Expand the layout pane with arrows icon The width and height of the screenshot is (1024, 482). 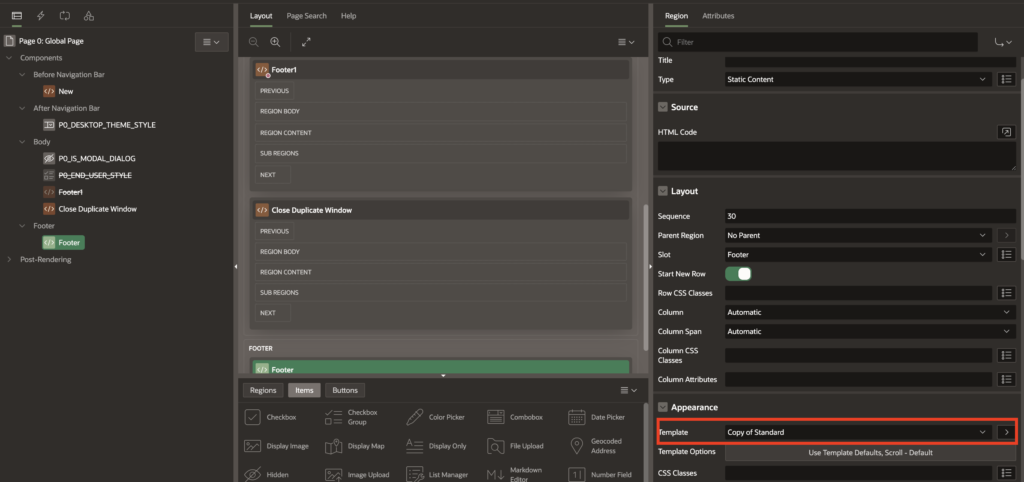click(306, 42)
